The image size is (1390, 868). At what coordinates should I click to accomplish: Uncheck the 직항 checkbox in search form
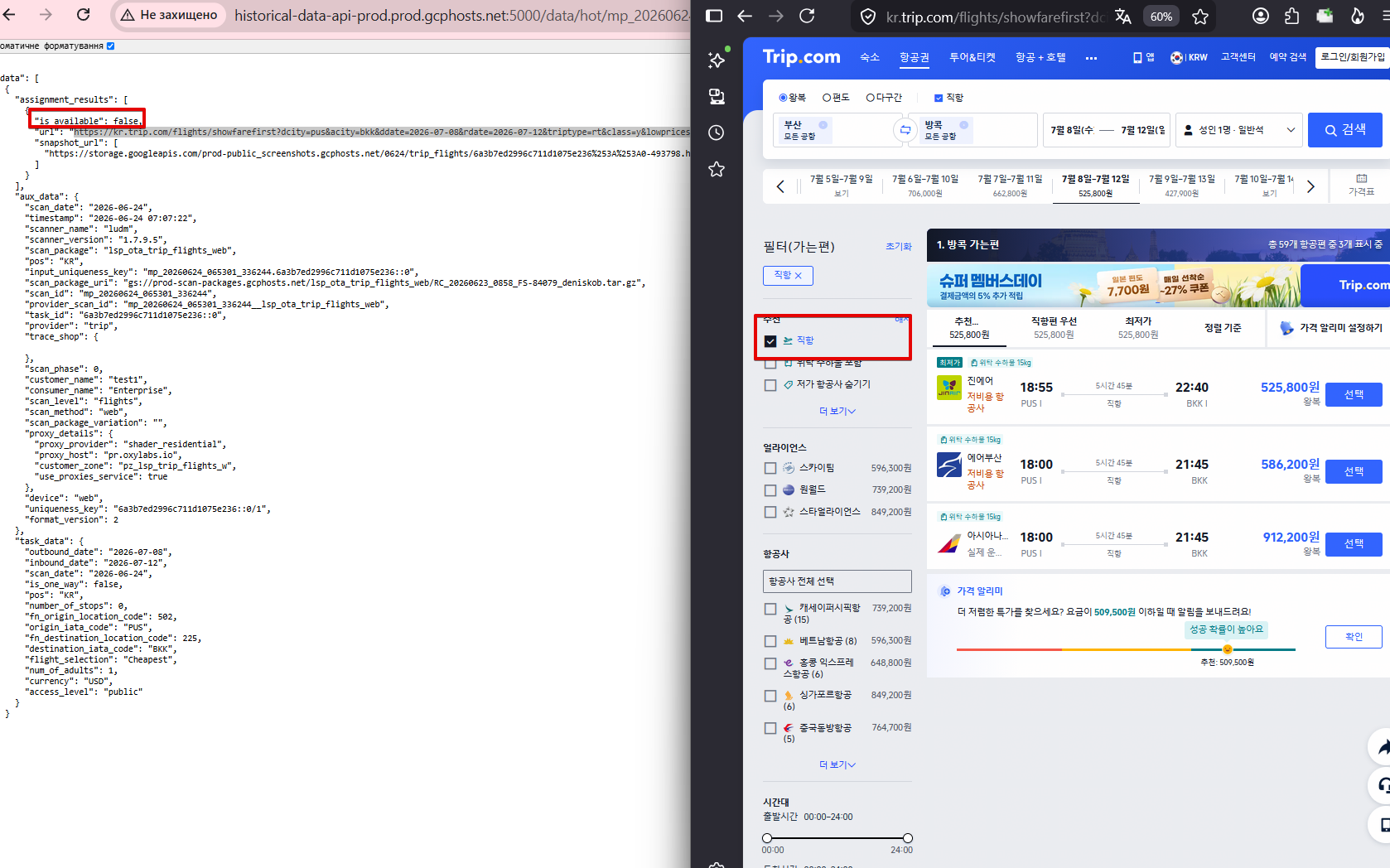coord(939,98)
